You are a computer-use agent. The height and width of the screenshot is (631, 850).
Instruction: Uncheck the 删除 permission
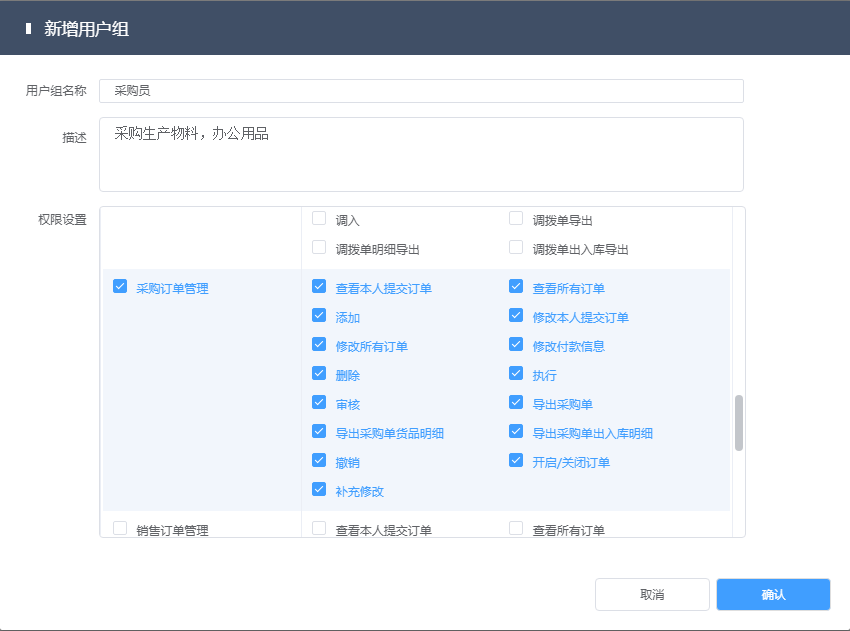point(319,374)
